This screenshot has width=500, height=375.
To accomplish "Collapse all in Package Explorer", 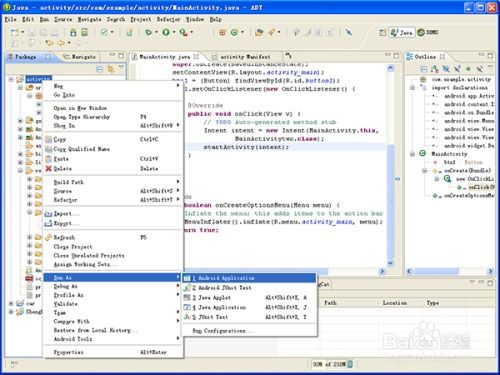I will tap(99, 69).
